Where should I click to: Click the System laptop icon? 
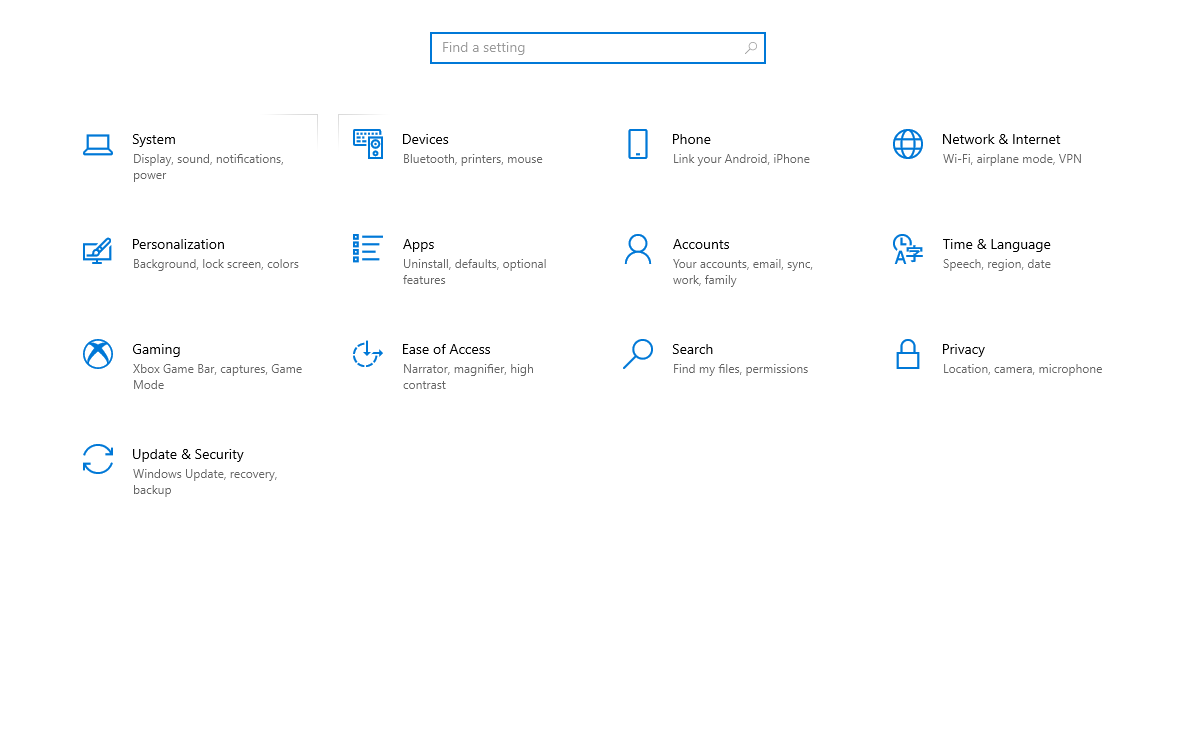click(x=98, y=144)
